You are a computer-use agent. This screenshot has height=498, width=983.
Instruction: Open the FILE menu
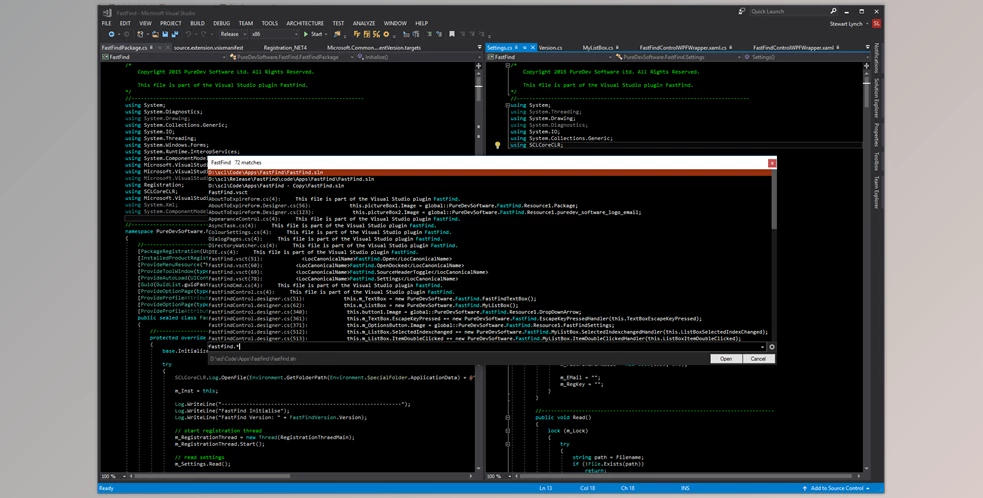pyautogui.click(x=107, y=23)
